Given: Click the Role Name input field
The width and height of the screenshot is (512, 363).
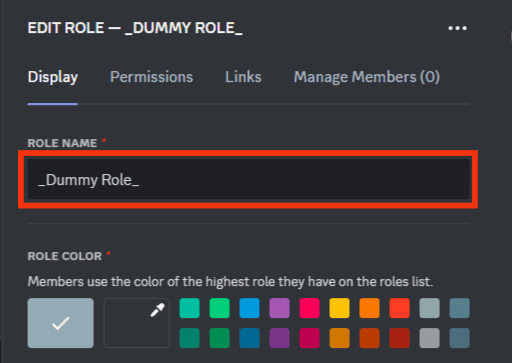Looking at the screenshot, I should pyautogui.click(x=249, y=179).
